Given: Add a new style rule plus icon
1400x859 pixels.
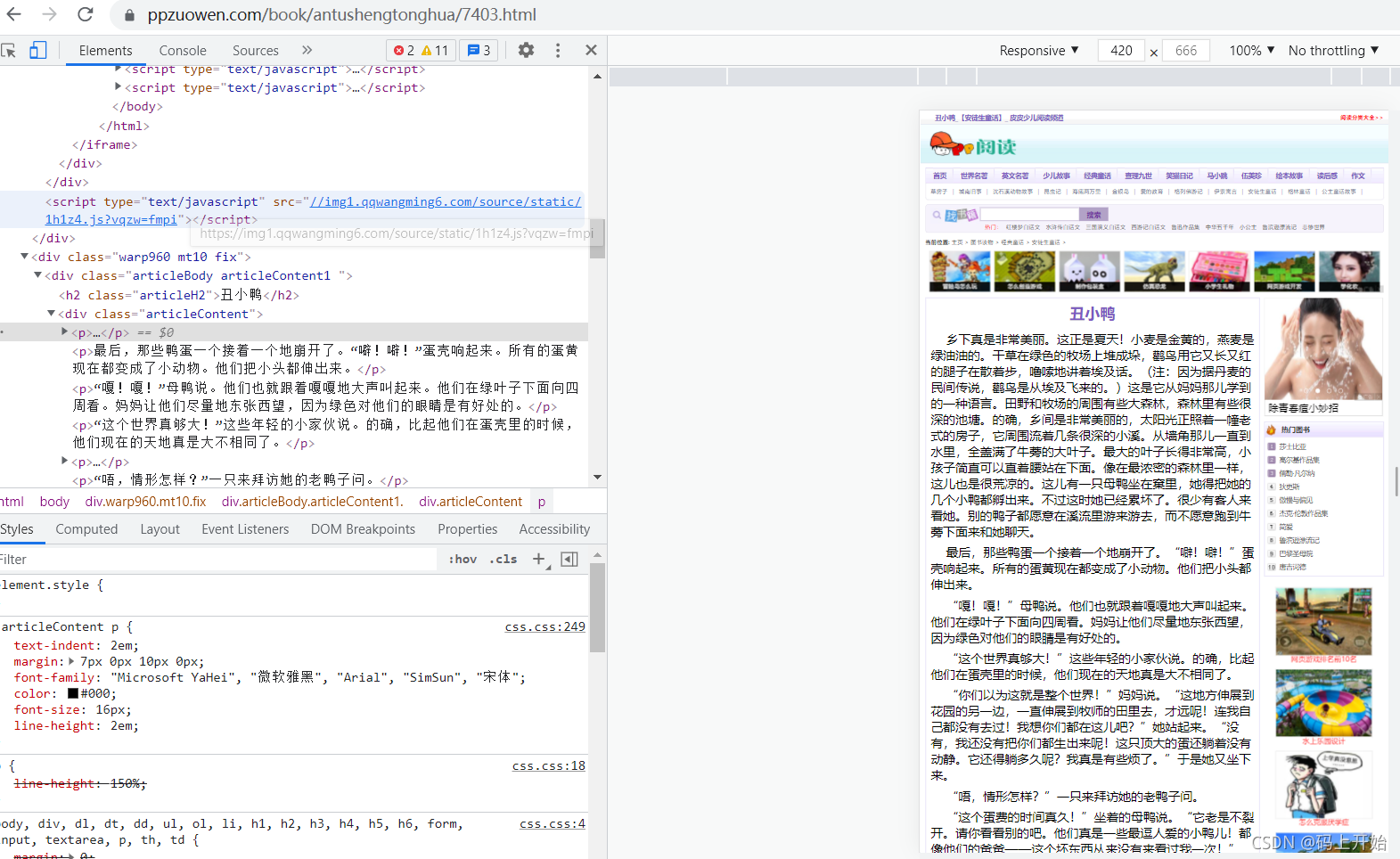Looking at the screenshot, I should tap(539, 560).
